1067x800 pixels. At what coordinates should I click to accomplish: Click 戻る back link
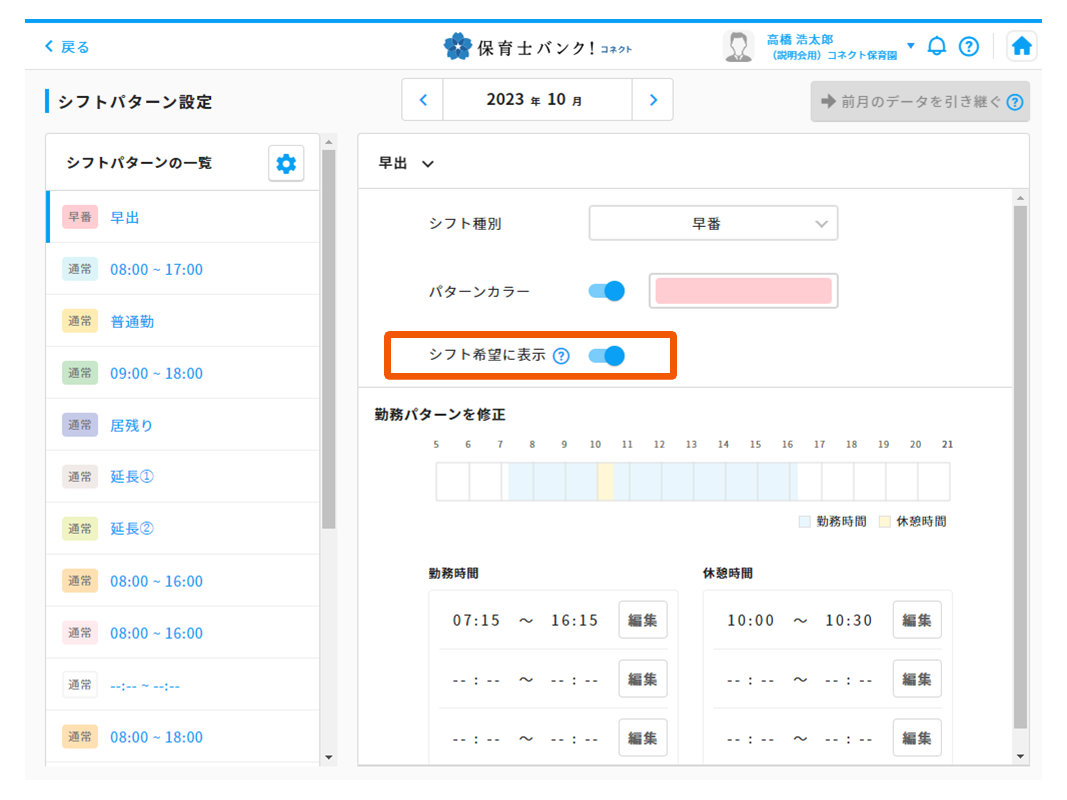(67, 47)
